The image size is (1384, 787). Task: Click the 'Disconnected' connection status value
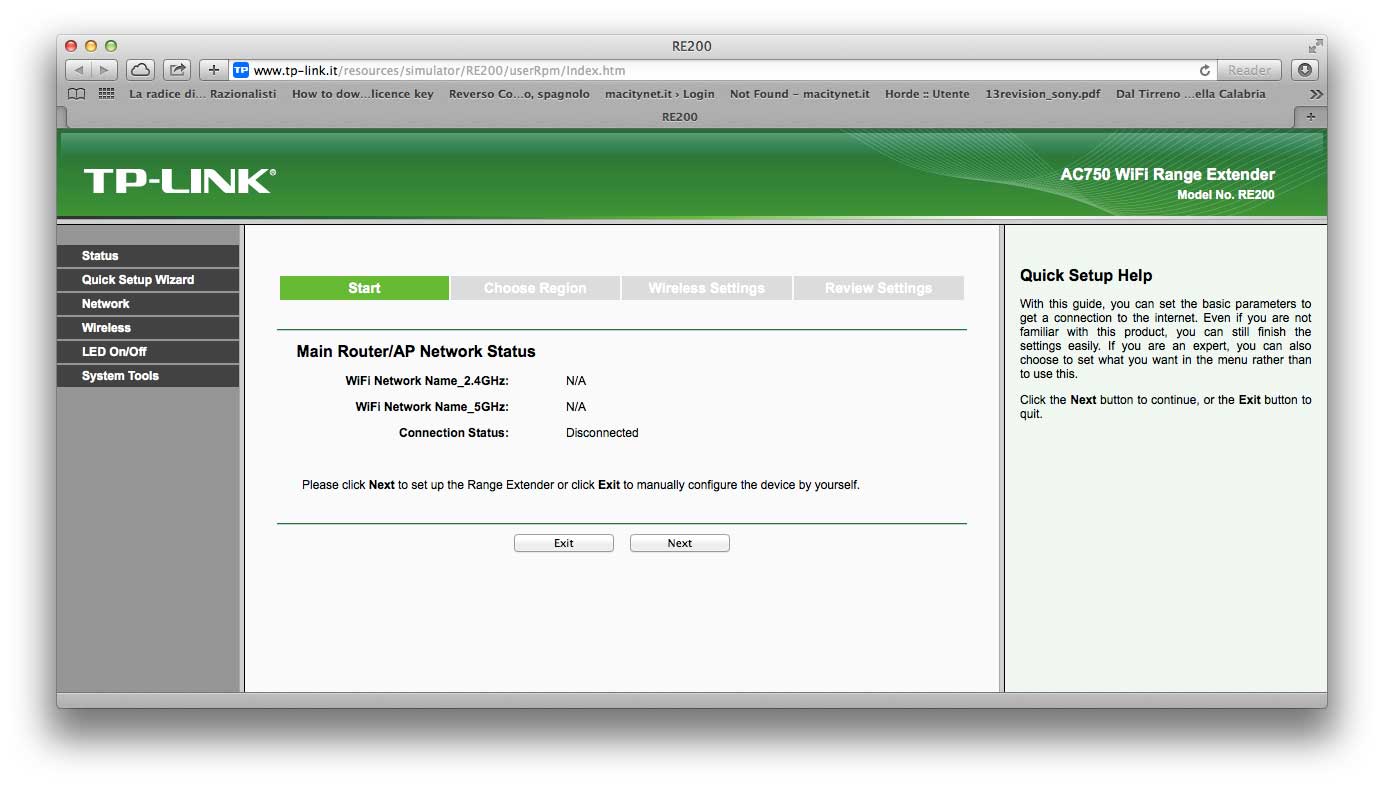pyautogui.click(x=602, y=433)
